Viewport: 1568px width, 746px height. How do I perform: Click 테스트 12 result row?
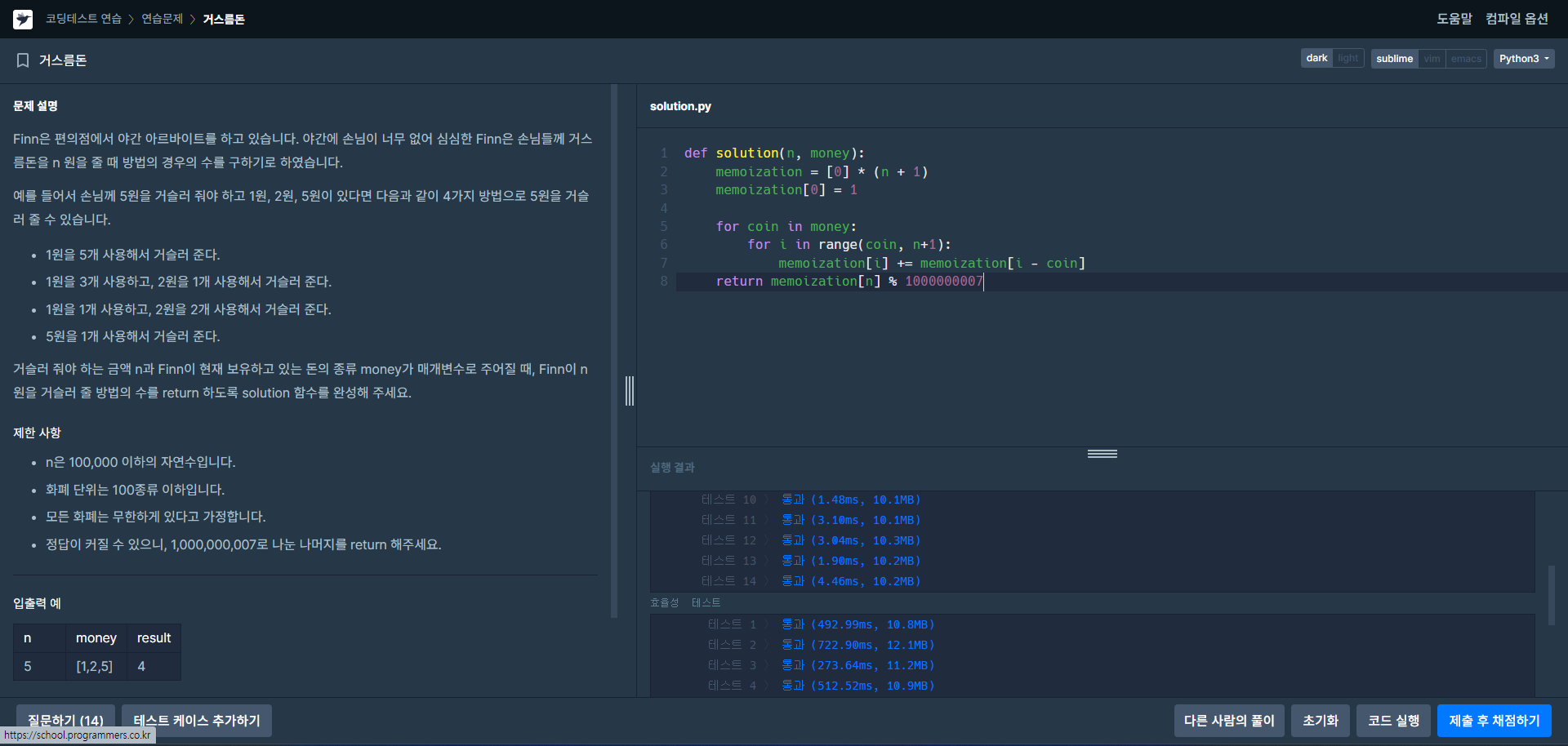810,540
